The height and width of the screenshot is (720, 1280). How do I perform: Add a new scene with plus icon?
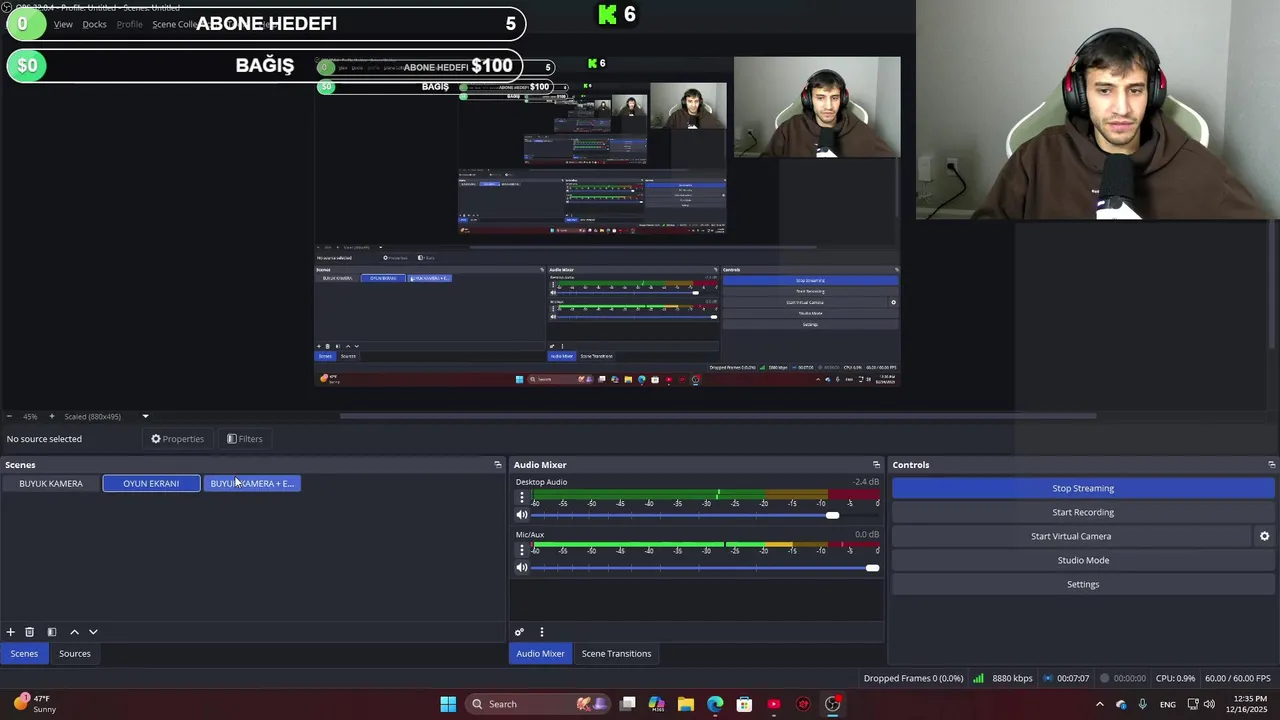(x=10, y=632)
